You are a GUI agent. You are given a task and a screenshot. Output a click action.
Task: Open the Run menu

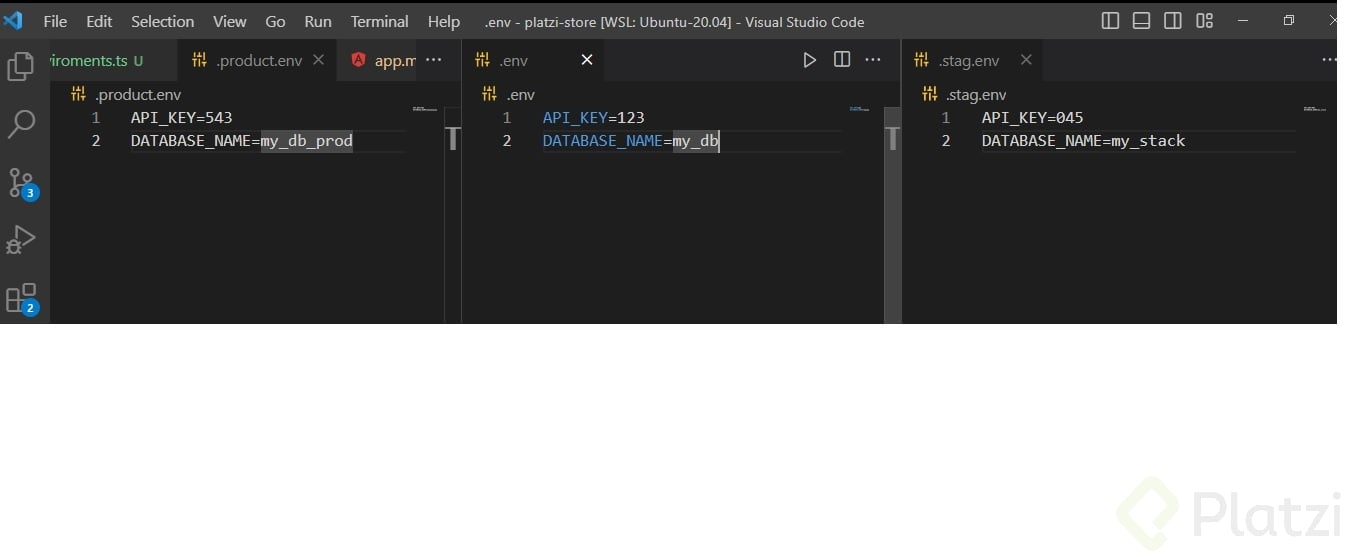(x=318, y=21)
